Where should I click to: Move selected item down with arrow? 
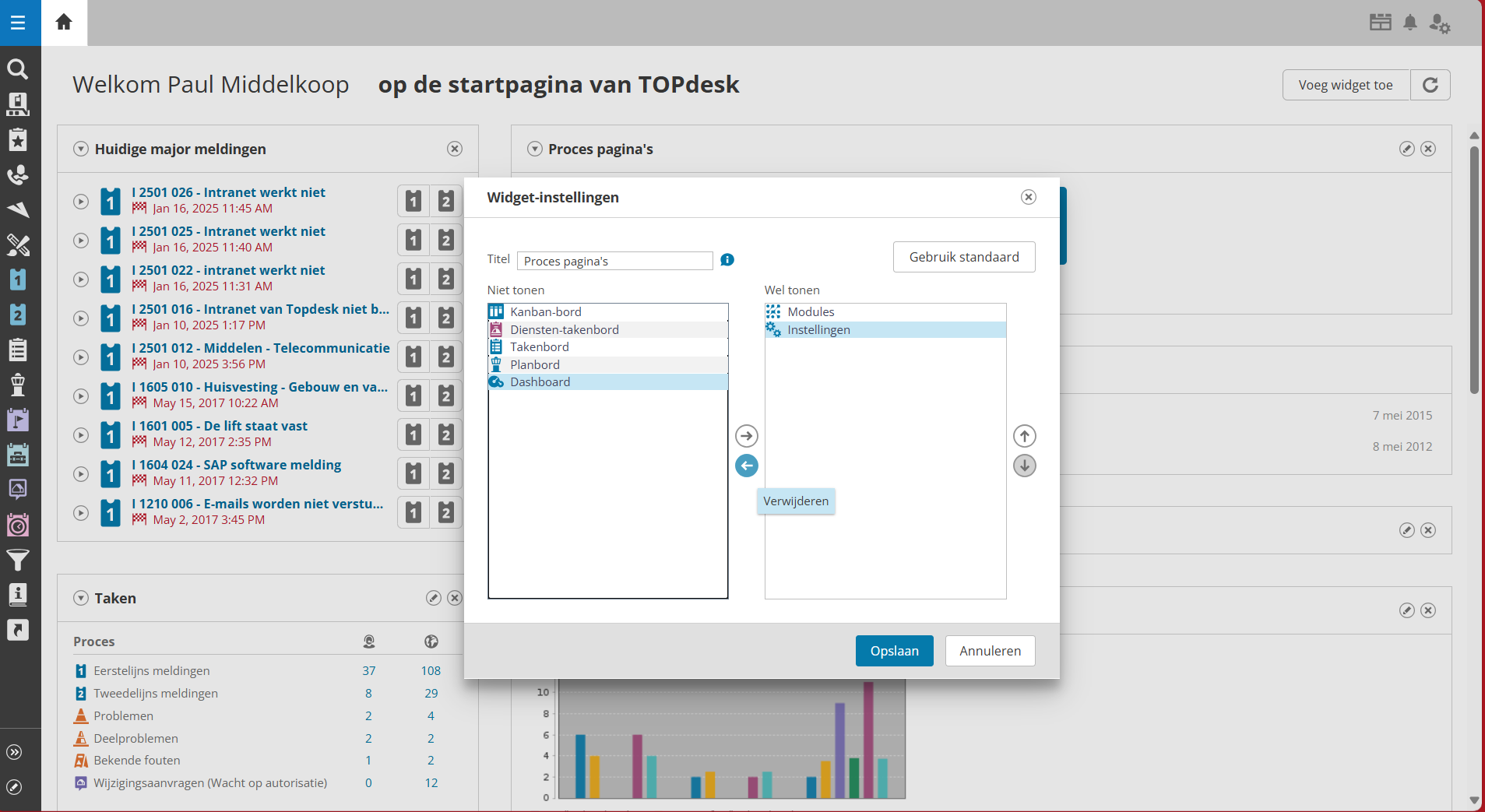(x=1024, y=466)
